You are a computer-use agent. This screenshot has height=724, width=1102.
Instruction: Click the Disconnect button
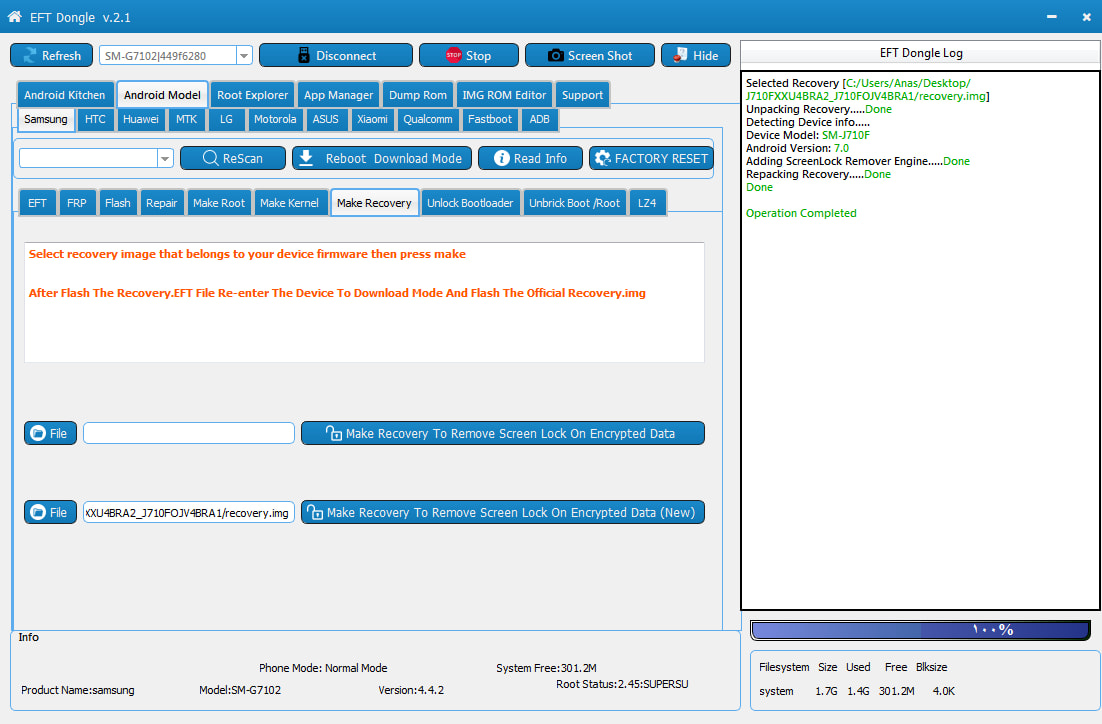[336, 56]
